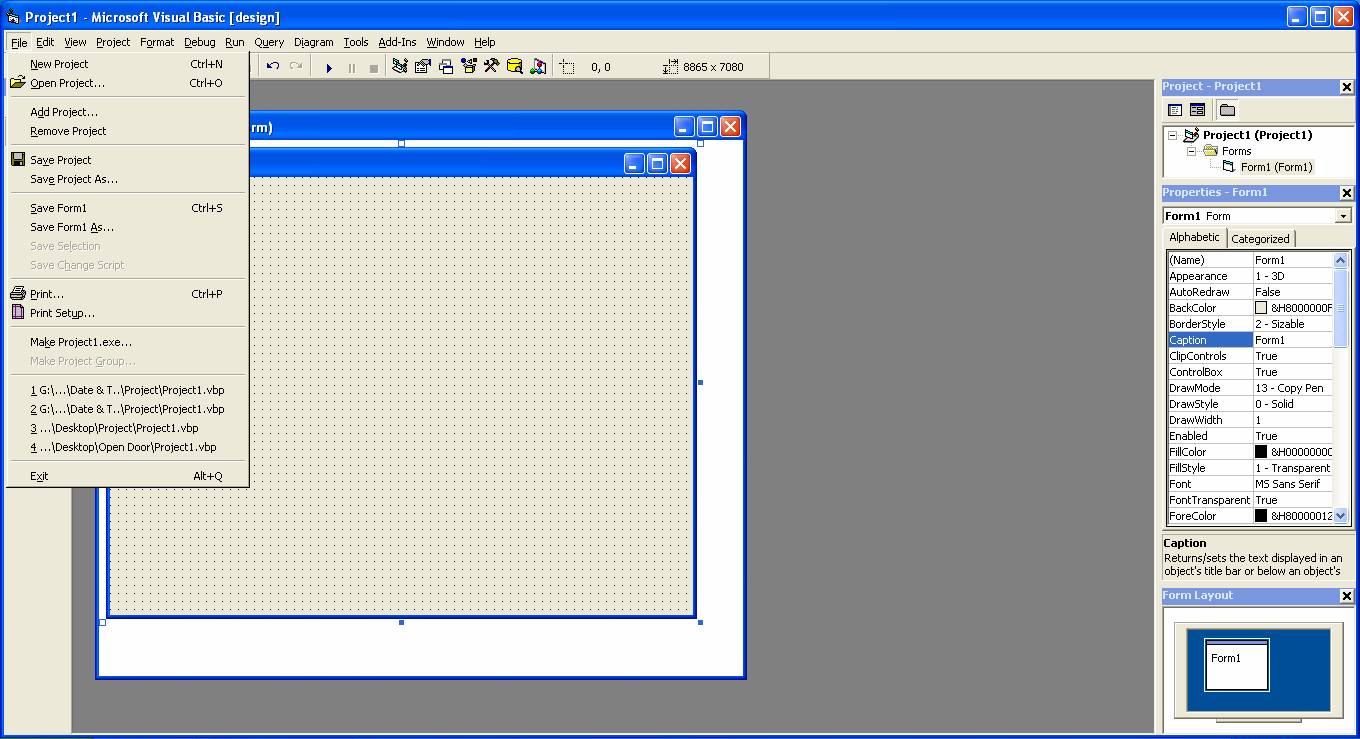Open the Add-Ins menu
The image size is (1360, 739).
click(397, 42)
